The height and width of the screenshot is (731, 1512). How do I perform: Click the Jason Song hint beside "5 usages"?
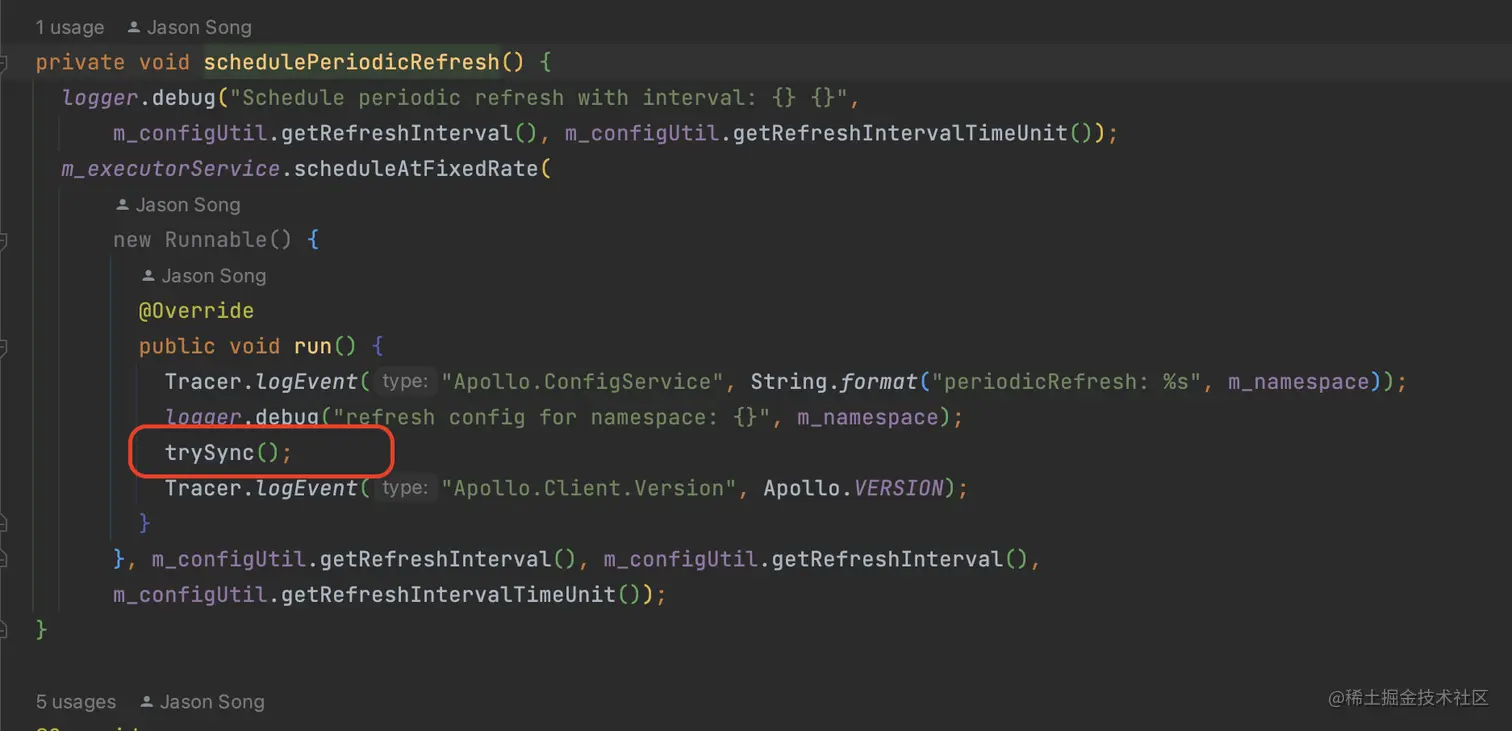point(202,702)
